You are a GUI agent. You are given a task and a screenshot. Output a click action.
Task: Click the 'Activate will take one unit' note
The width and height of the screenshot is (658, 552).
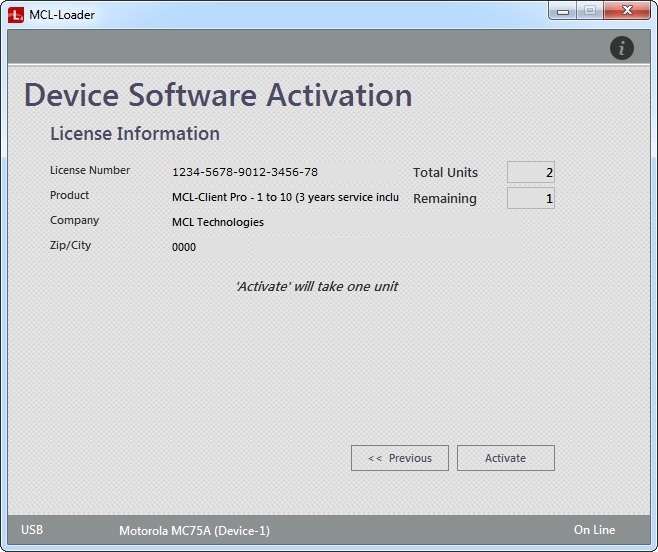(x=316, y=287)
